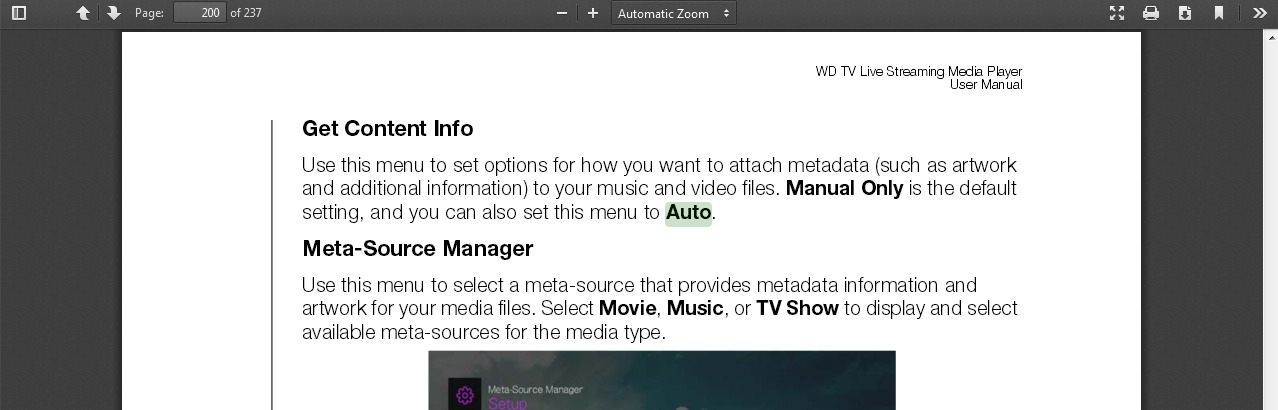Click the page number field showing 200
The width and height of the screenshot is (1278, 410).
pos(199,13)
